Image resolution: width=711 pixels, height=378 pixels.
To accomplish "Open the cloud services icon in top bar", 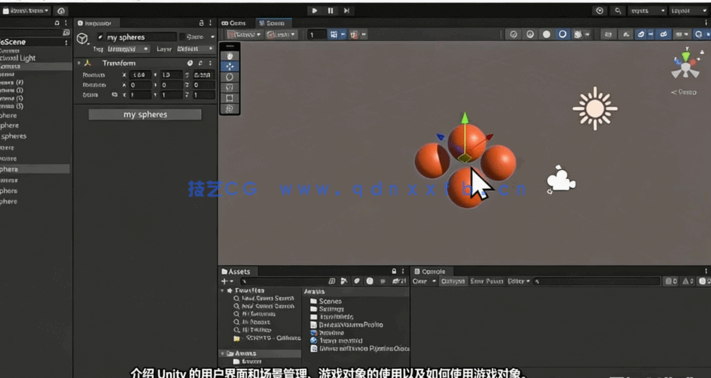I will coord(61,10).
